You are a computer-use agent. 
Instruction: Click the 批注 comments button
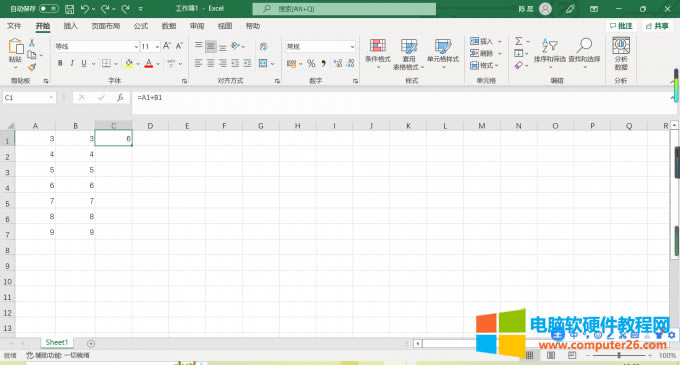(621, 26)
